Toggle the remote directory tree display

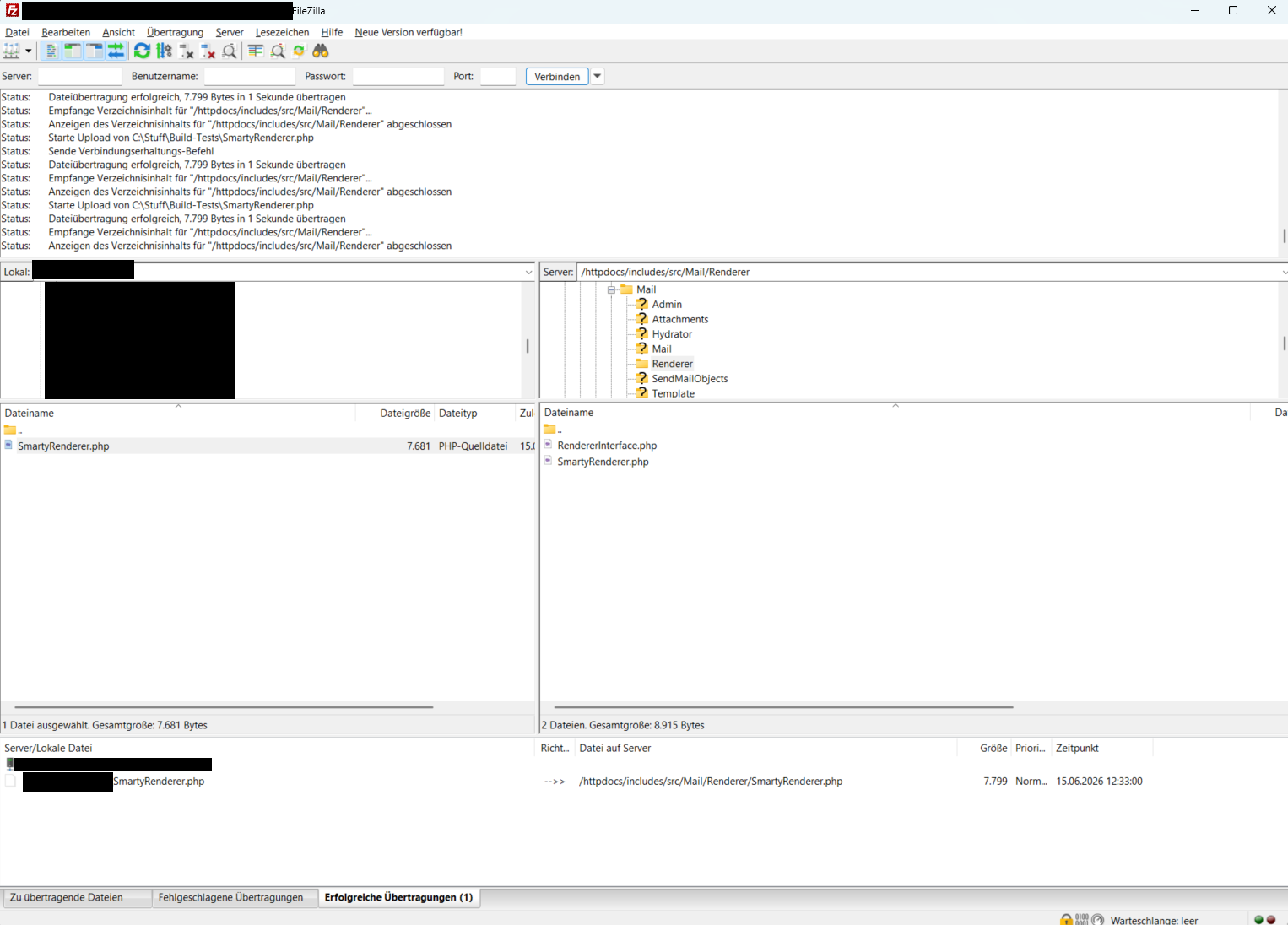tap(94, 51)
